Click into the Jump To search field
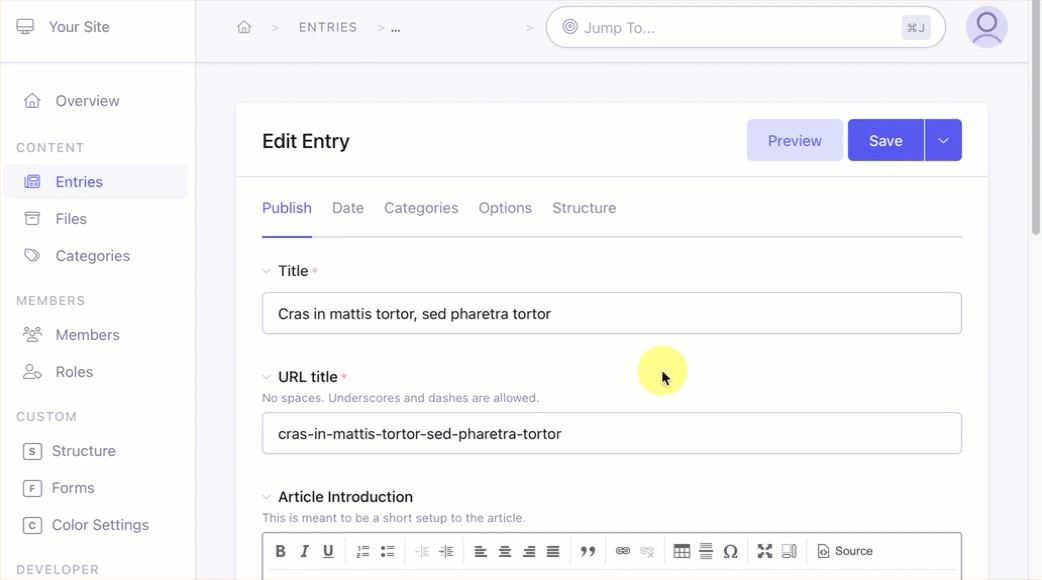 (x=735, y=28)
